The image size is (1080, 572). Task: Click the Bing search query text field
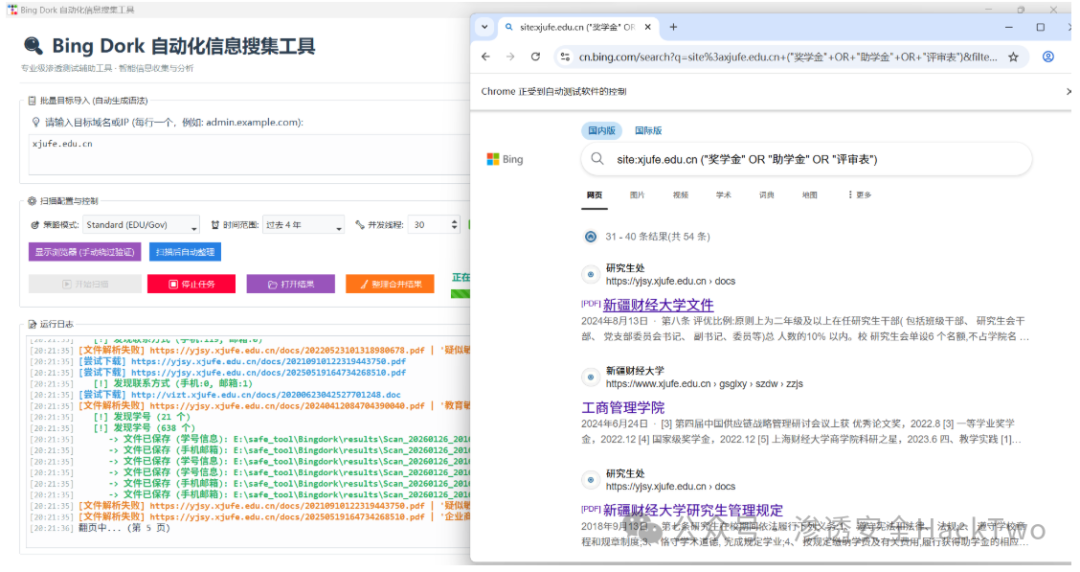(x=747, y=159)
